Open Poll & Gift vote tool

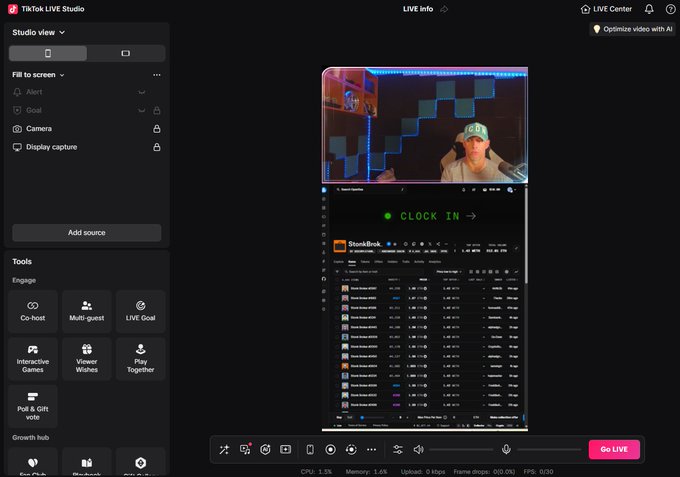tap(33, 406)
